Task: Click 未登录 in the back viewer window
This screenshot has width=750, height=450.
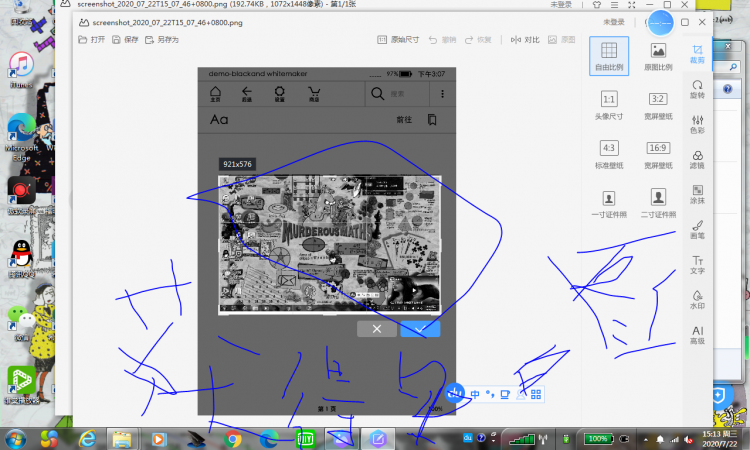Action: pyautogui.click(x=561, y=4)
